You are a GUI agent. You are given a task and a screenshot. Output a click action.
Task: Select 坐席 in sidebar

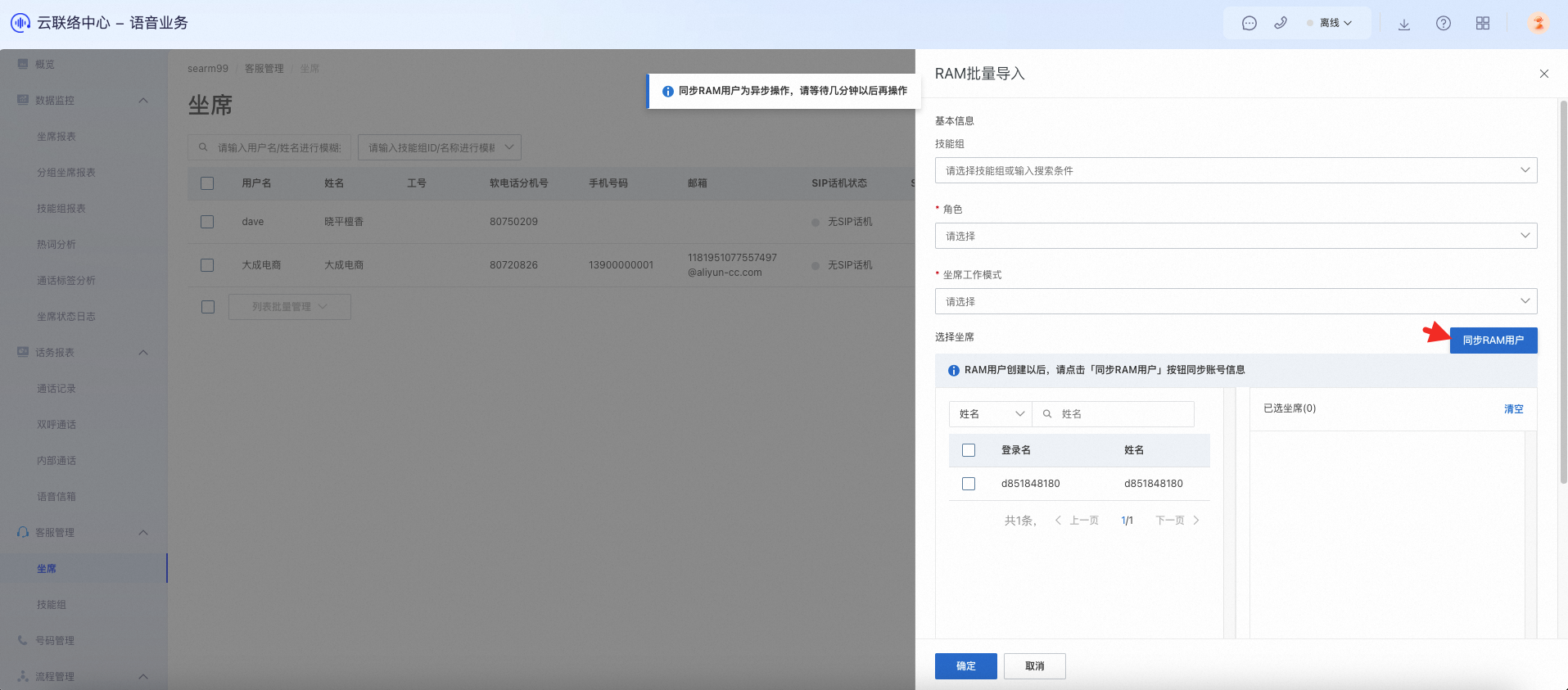coord(47,569)
